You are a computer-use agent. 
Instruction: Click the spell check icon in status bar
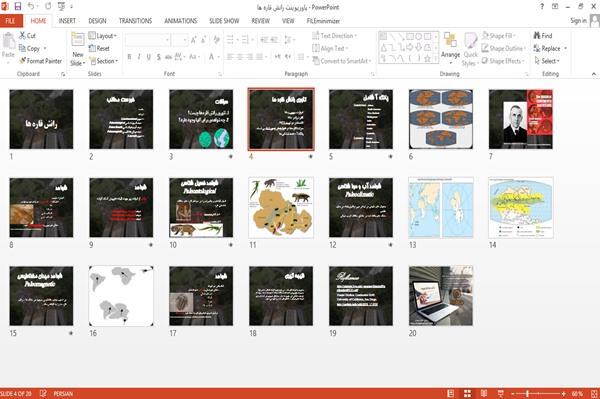[43, 393]
